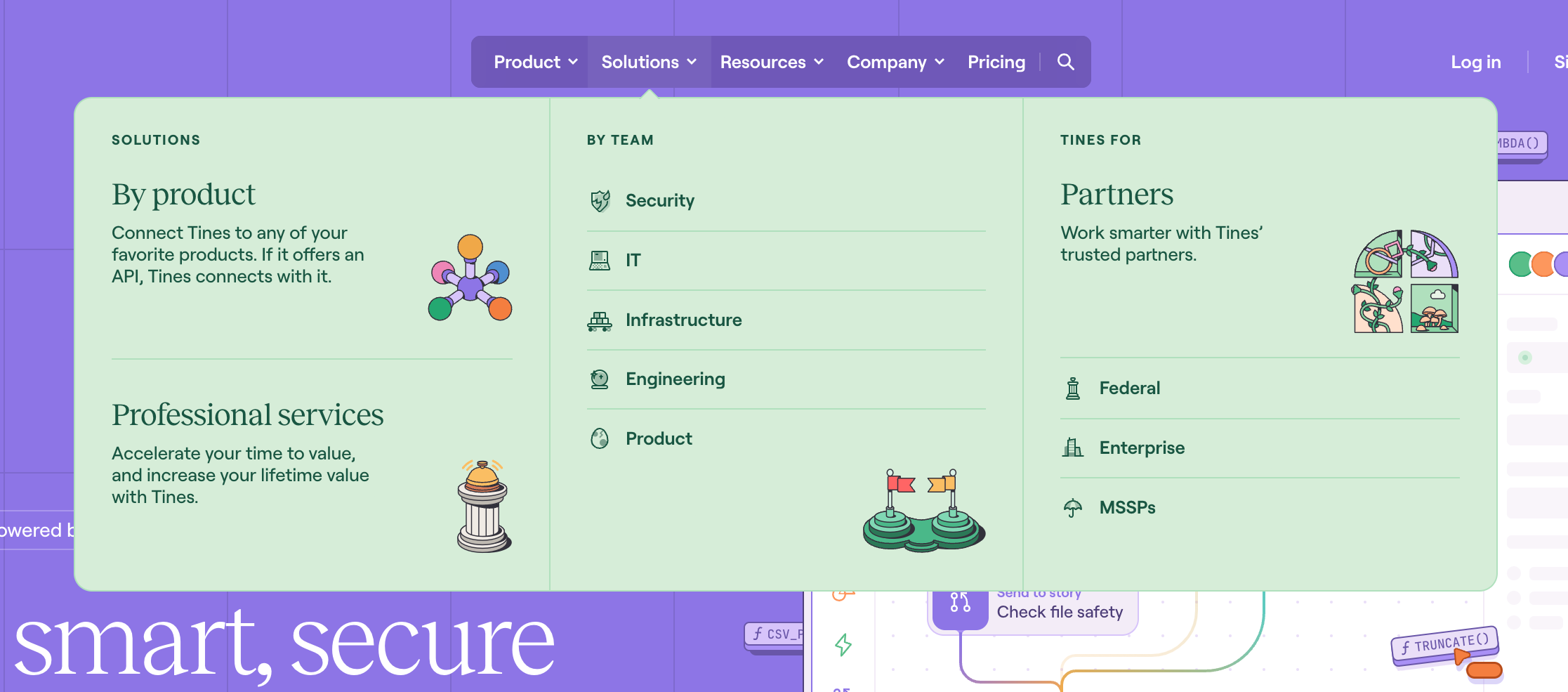Viewport: 1568px width, 692px height.
Task: Open the Professional services heading
Action: coord(247,414)
